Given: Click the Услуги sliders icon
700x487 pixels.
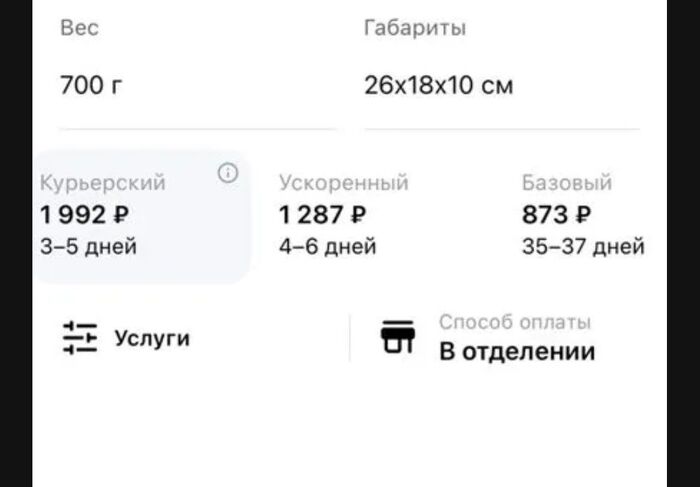Looking at the screenshot, I should pos(80,338).
